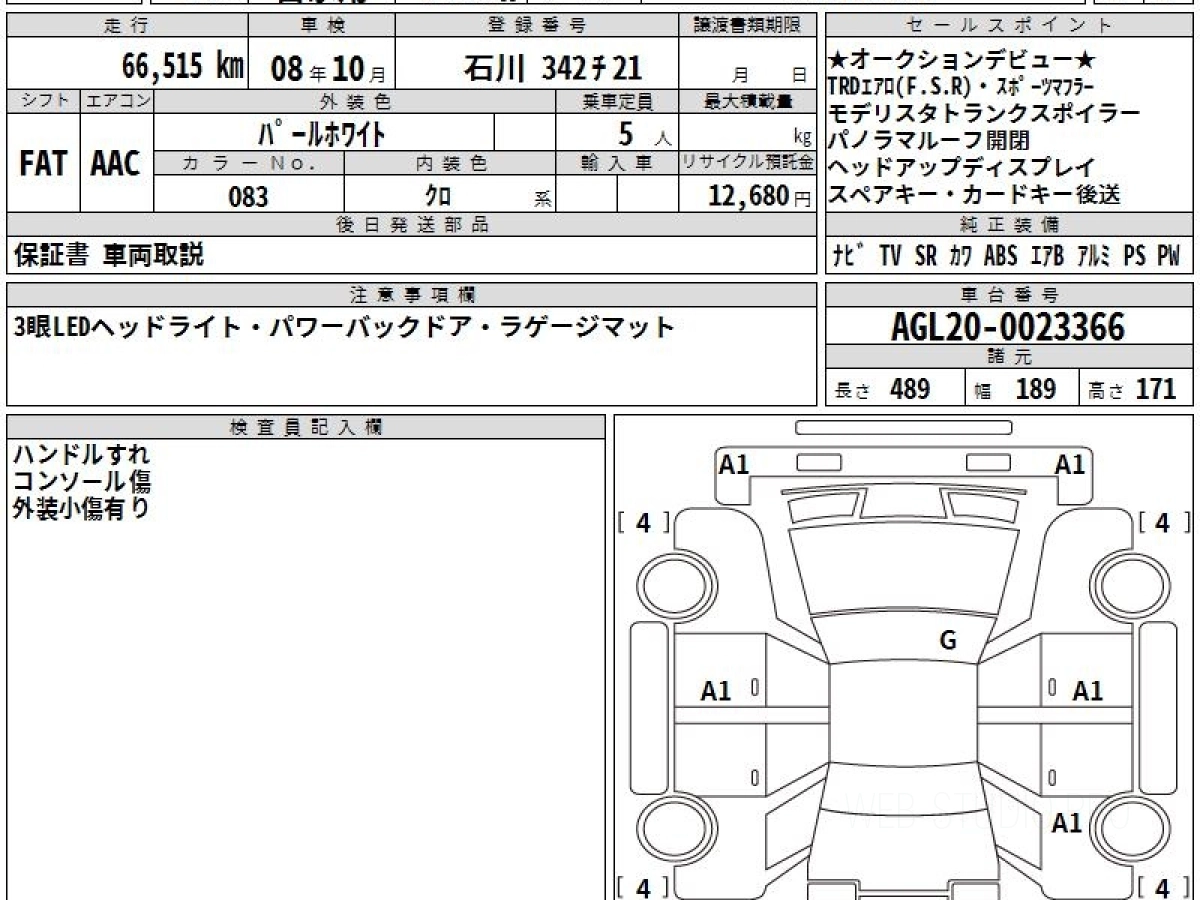Click the 内装色 header
The image size is (1200, 900).
tap(450, 163)
